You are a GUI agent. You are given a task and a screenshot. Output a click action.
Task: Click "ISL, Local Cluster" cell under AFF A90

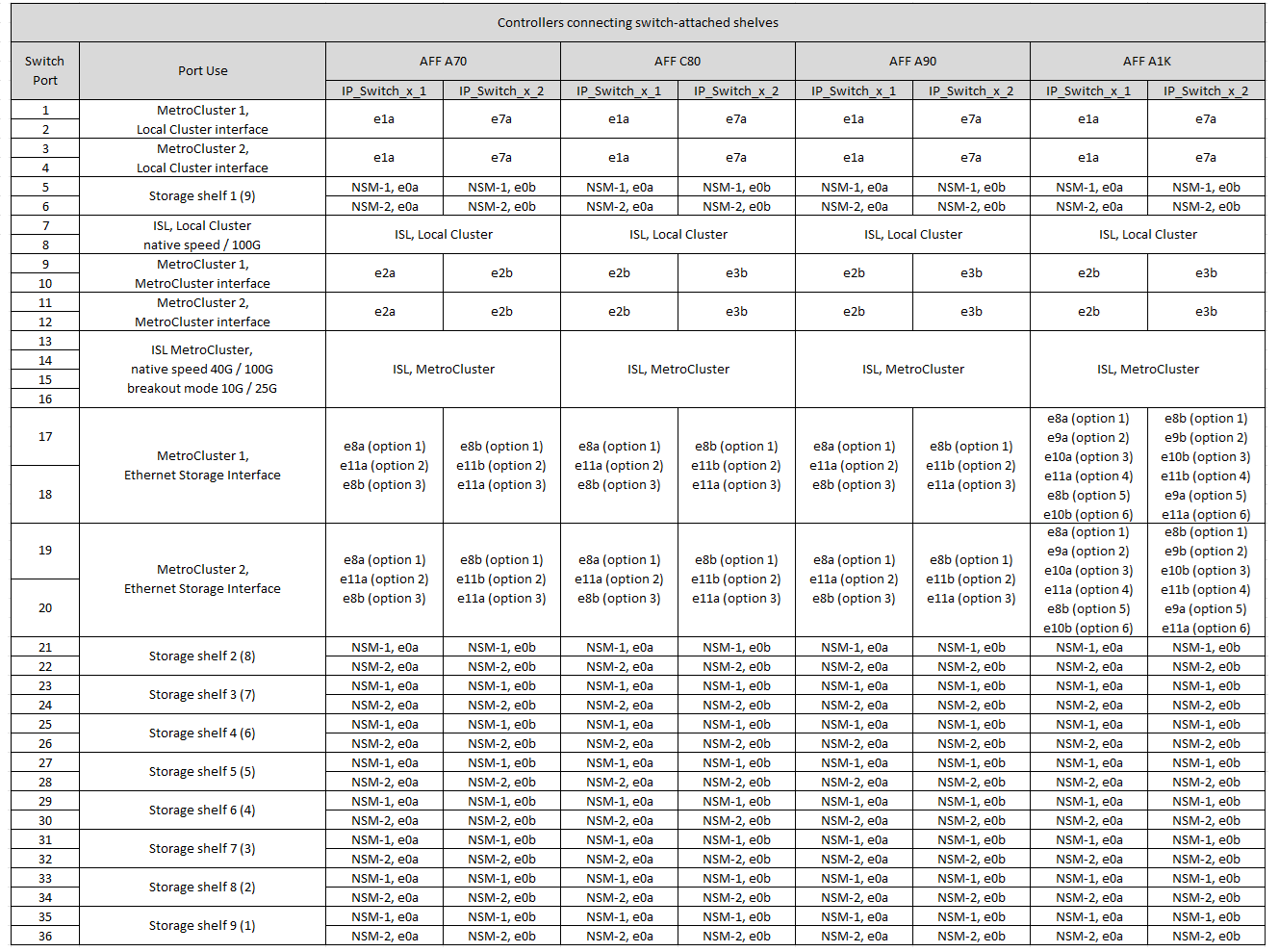click(912, 235)
